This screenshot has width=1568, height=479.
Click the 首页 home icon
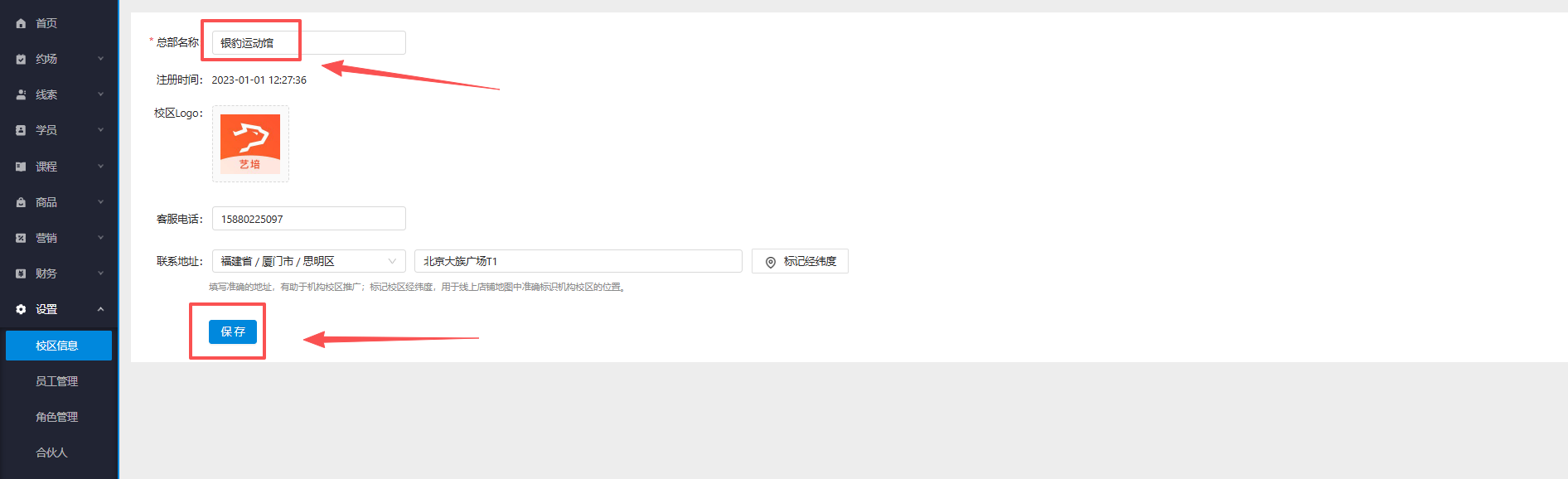coord(21,23)
